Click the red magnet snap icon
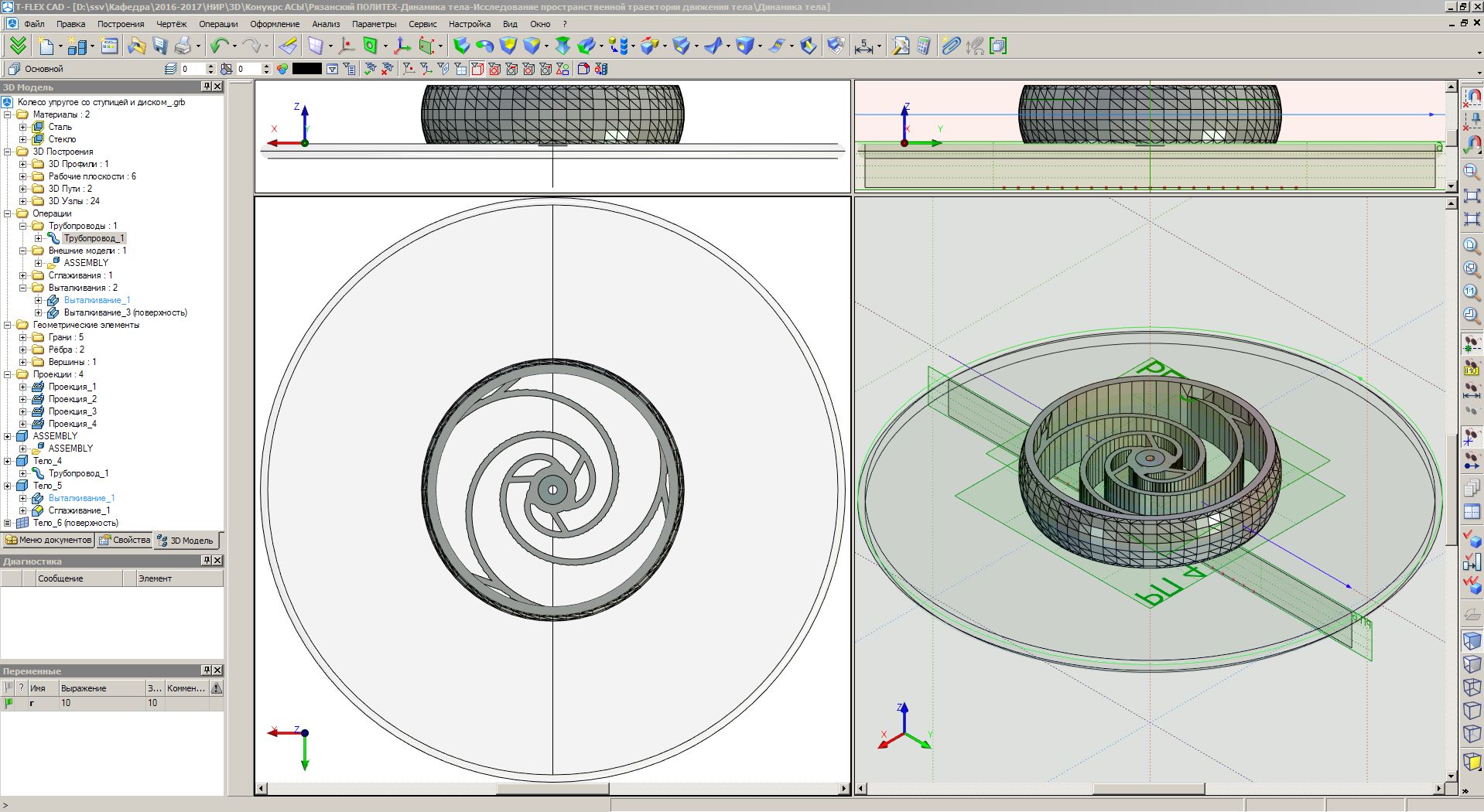 coord(1472,98)
